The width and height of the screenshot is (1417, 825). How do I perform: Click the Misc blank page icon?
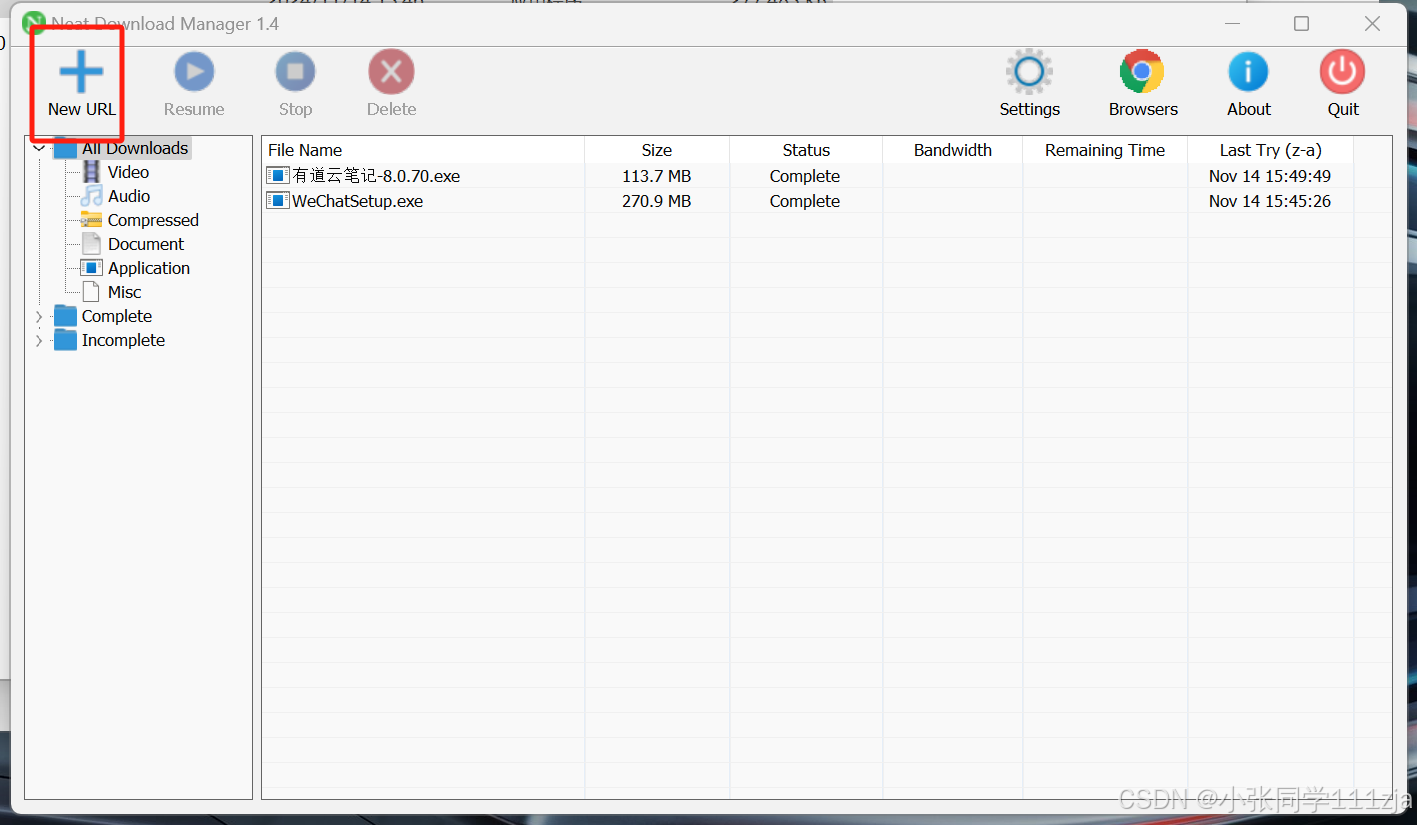[91, 292]
